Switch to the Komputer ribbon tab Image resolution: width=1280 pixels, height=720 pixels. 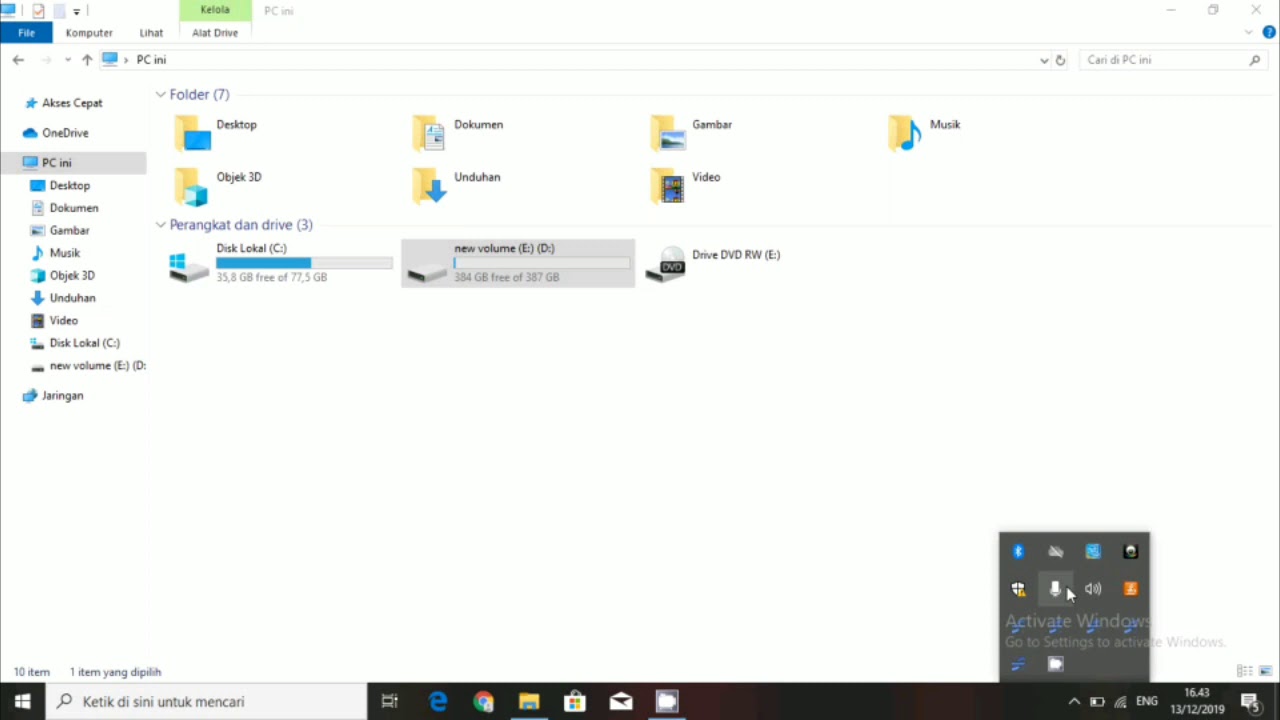(x=89, y=33)
